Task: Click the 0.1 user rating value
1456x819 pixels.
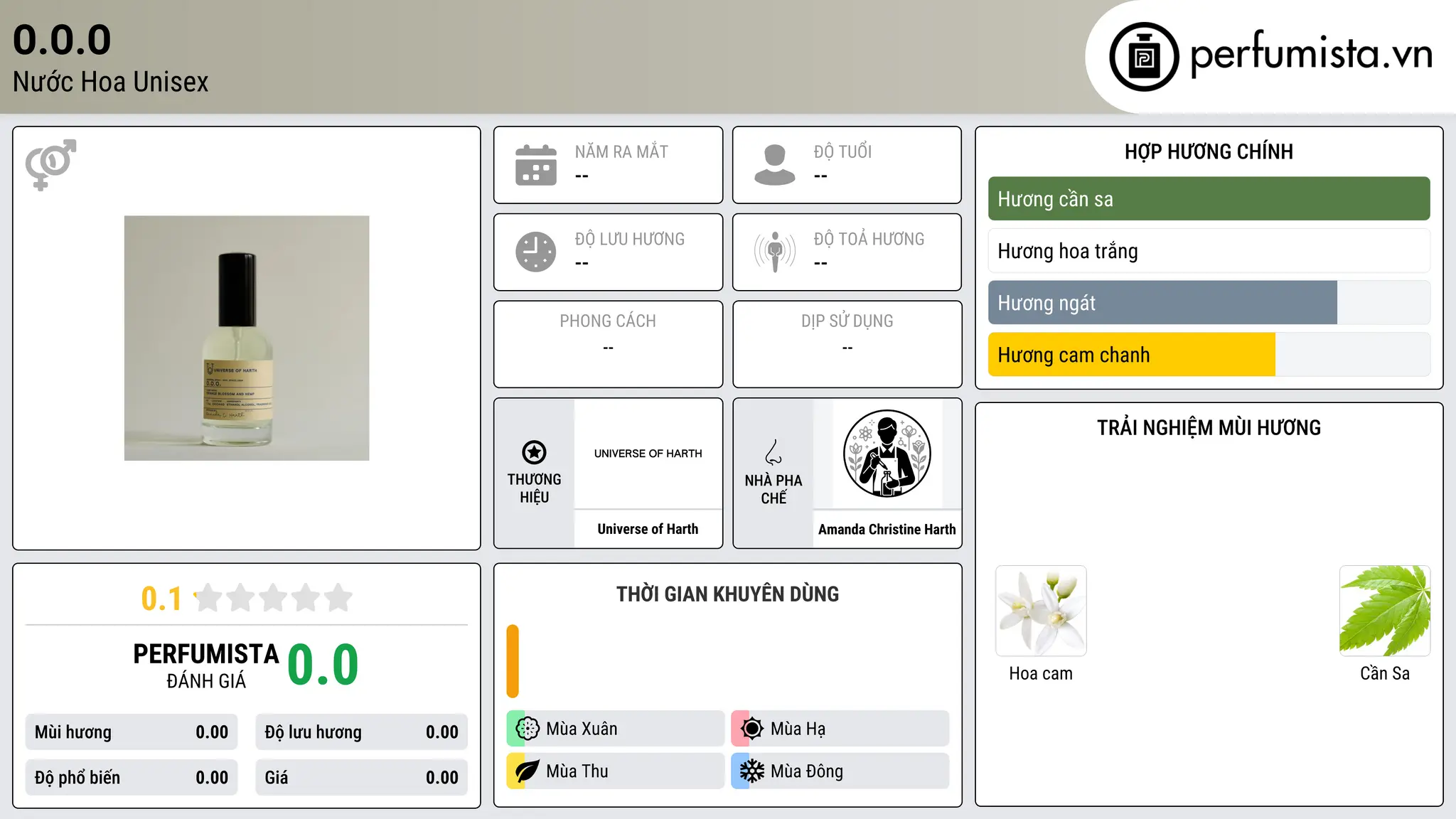Action: (x=161, y=599)
